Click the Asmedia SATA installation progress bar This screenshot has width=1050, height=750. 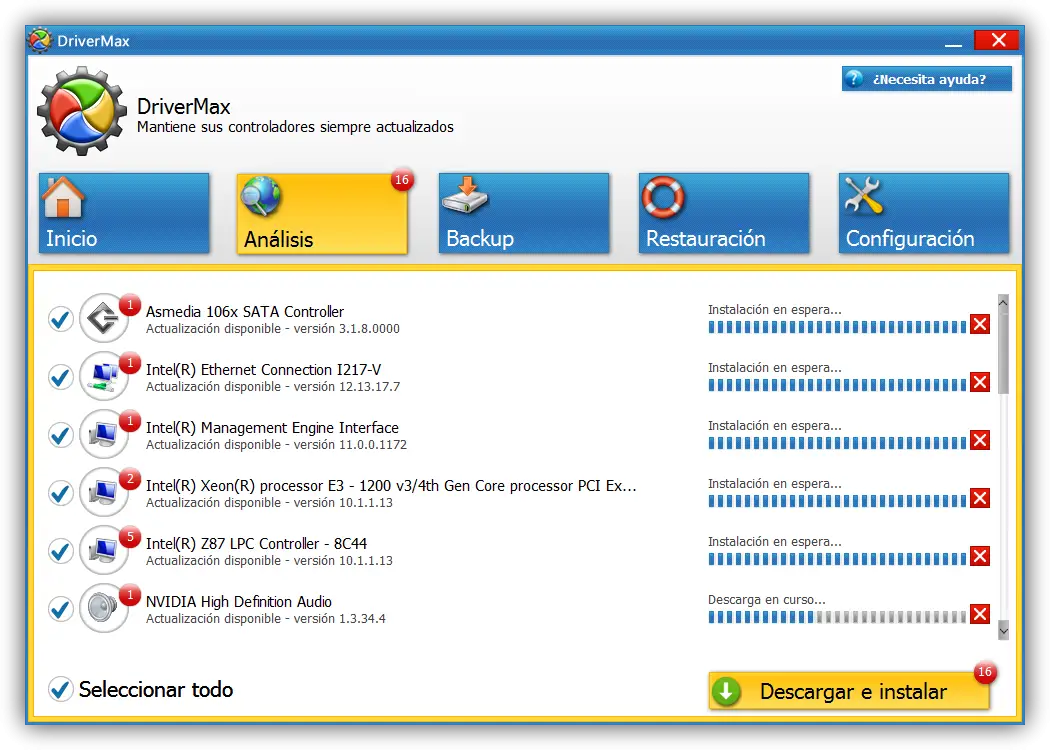tap(837, 327)
